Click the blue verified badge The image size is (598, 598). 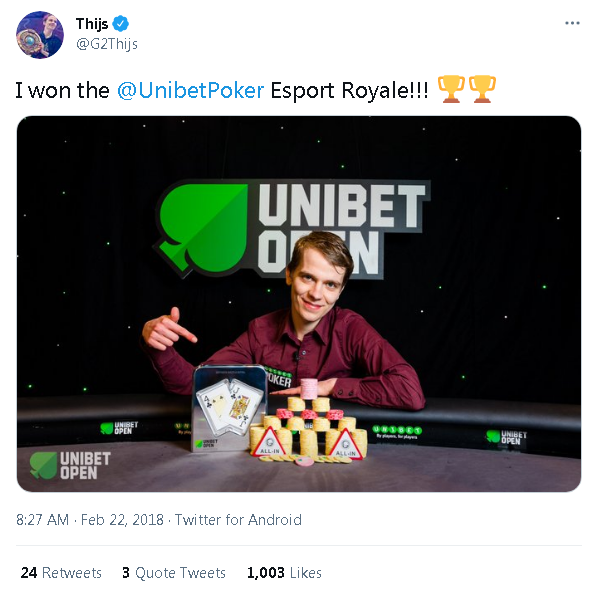point(121,24)
